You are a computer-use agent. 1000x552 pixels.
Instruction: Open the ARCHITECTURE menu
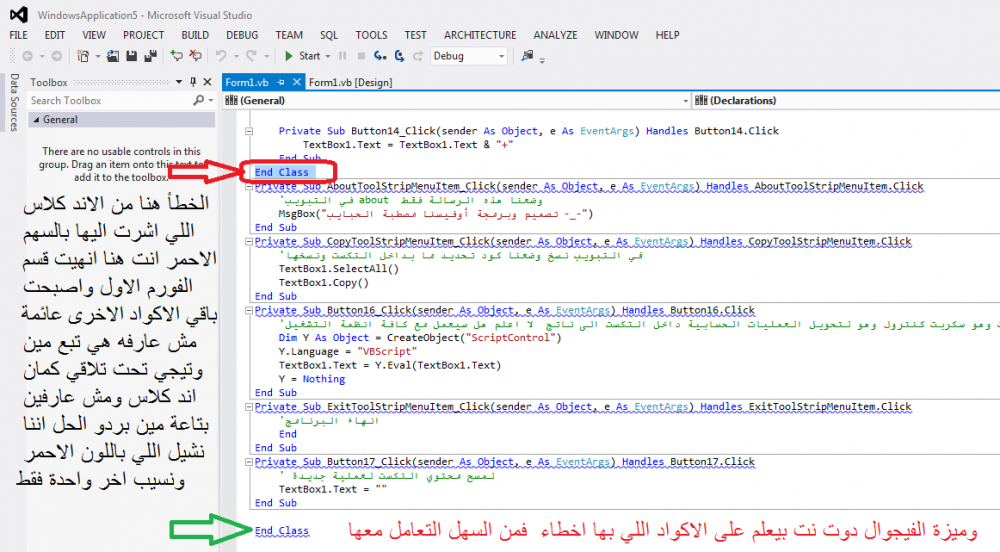tap(480, 35)
